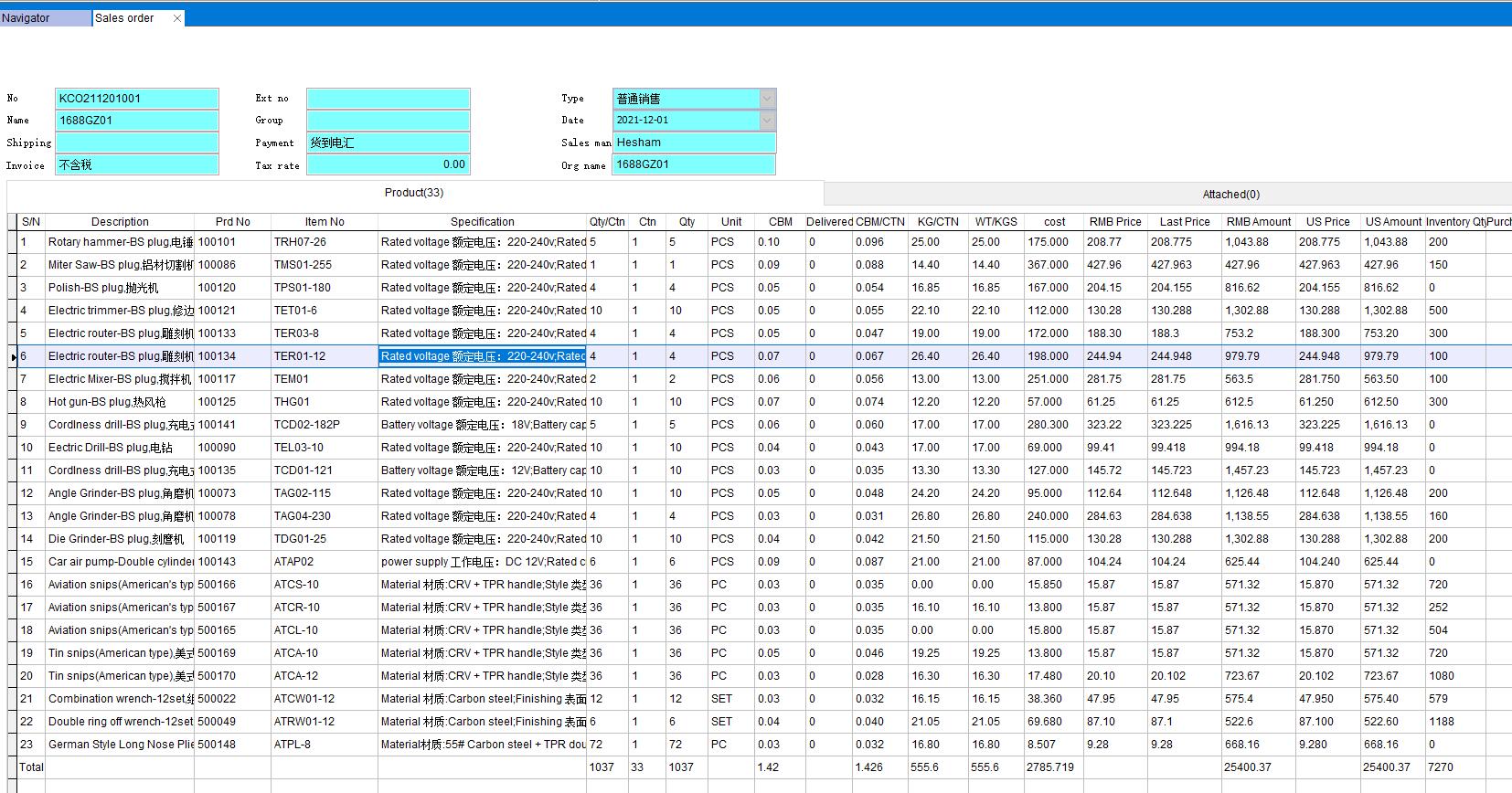Click the Description column header
Image resolution: width=1512 pixels, height=793 pixels.
(x=120, y=222)
